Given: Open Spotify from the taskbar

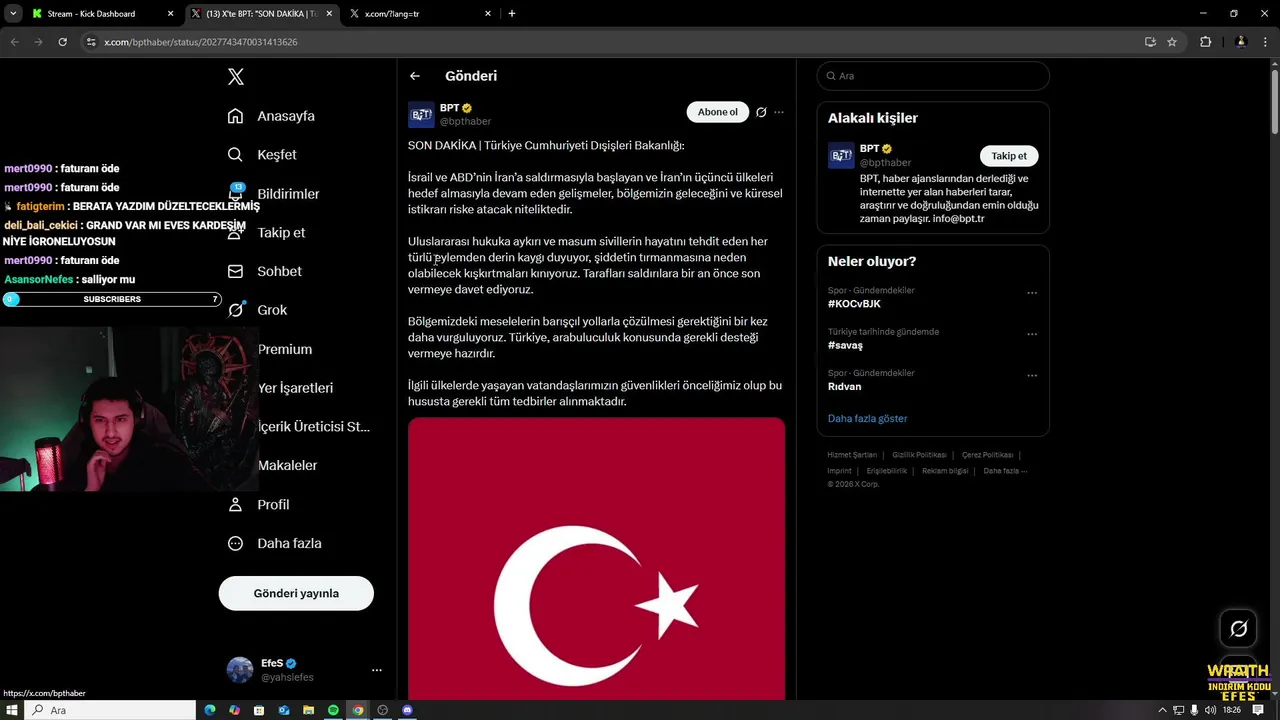Looking at the screenshot, I should 333,710.
